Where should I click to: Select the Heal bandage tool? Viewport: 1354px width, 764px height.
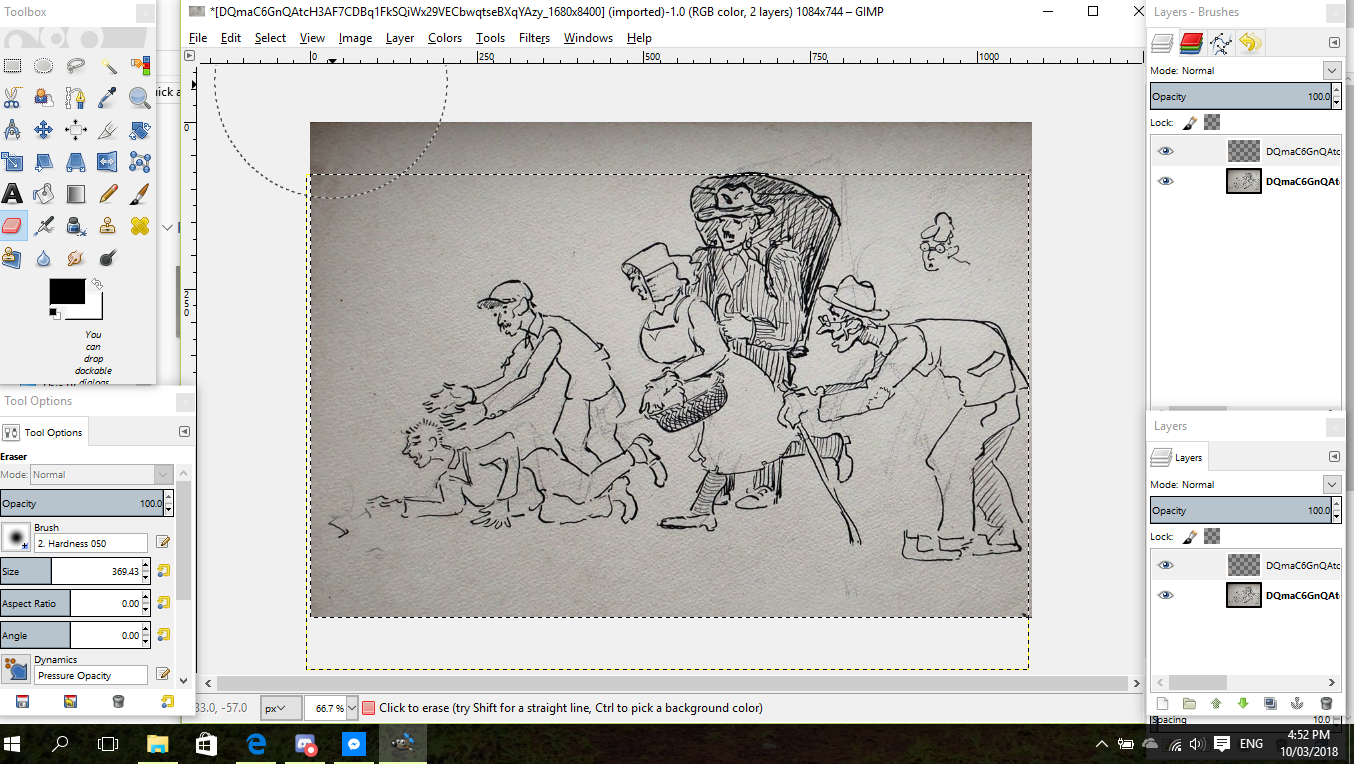(140, 226)
